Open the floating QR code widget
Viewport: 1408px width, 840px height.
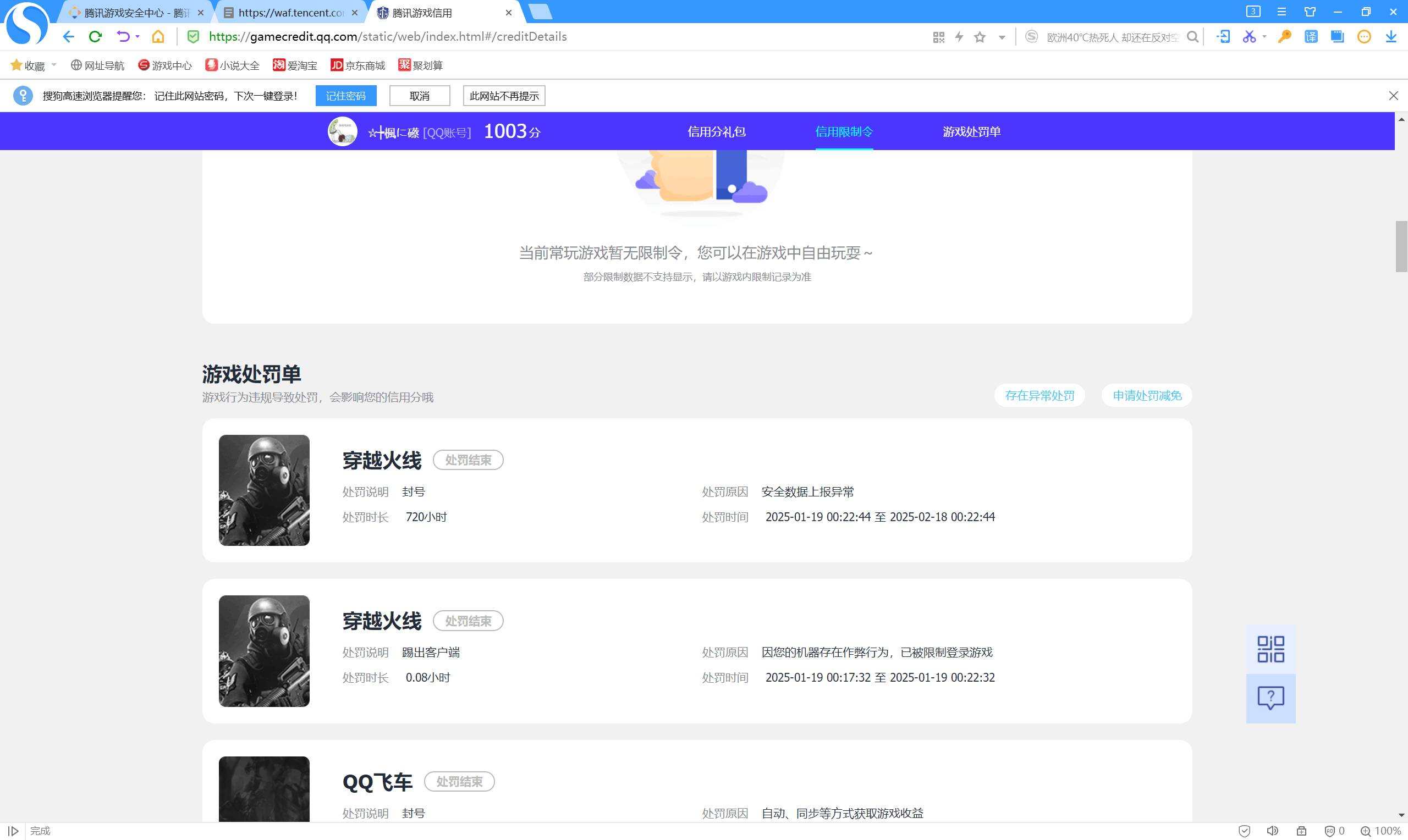[x=1270, y=649]
